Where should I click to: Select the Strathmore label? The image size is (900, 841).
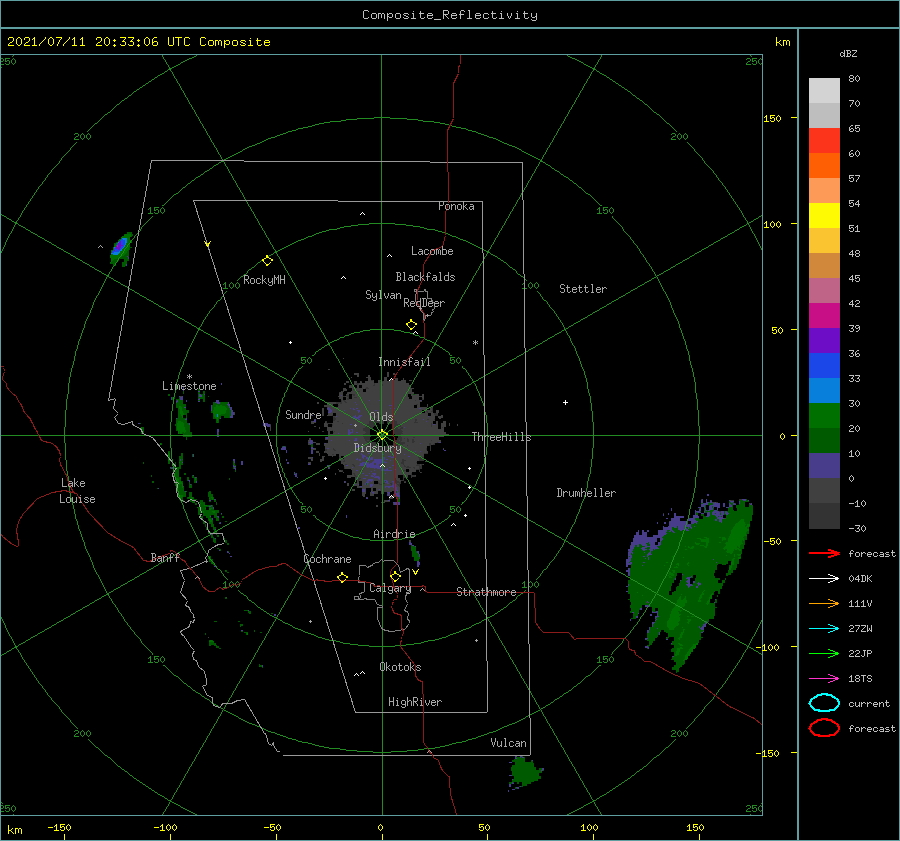tap(486, 592)
